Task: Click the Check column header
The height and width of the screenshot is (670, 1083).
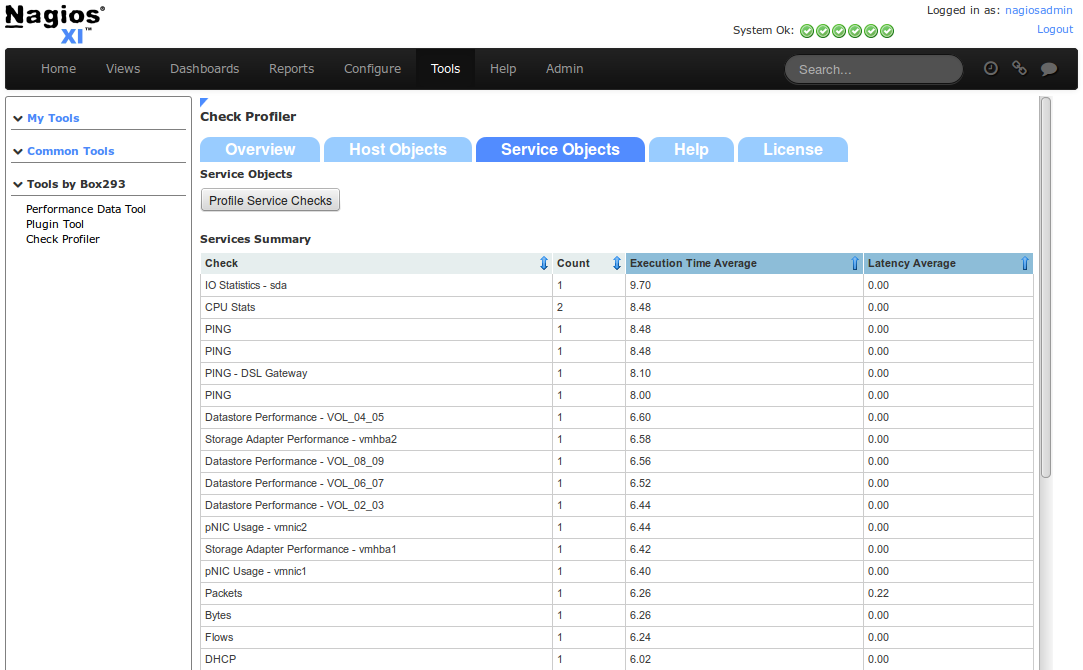Action: point(376,263)
